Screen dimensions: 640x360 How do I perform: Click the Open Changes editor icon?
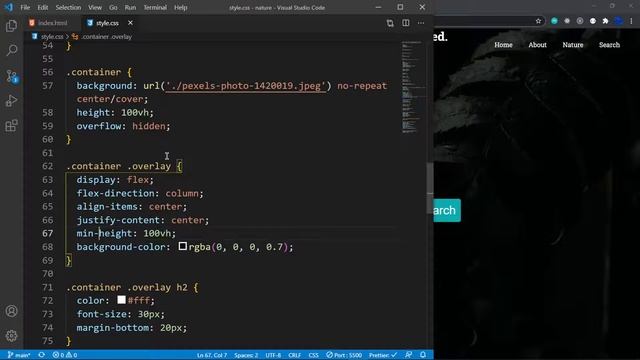coord(390,23)
